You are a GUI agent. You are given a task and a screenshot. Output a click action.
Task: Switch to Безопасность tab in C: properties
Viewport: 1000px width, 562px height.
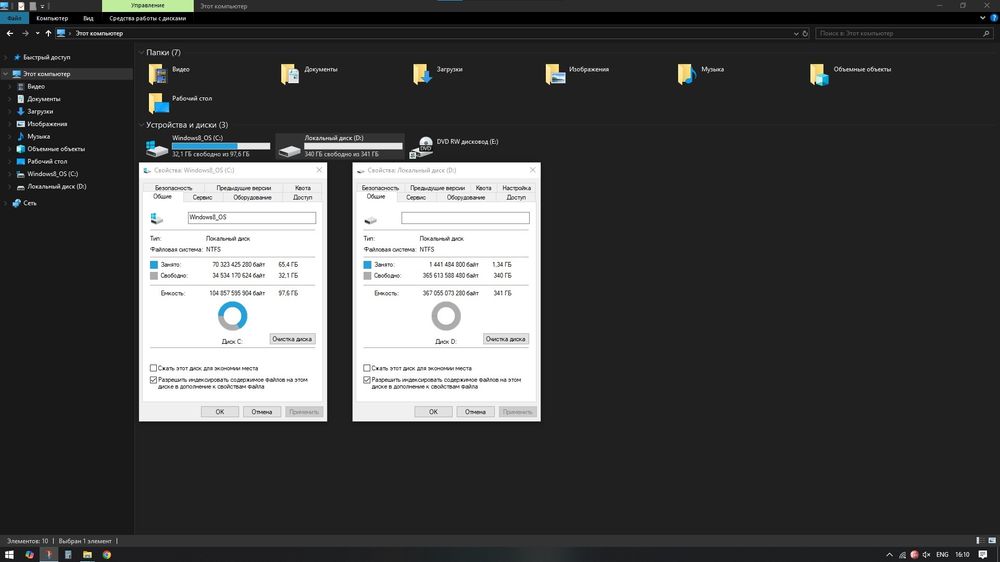173,188
